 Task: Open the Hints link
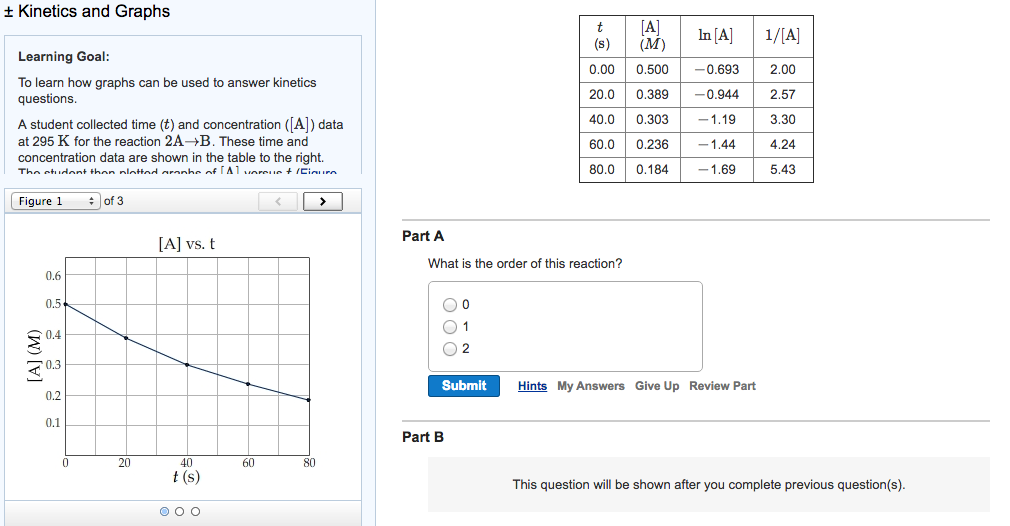[532, 386]
